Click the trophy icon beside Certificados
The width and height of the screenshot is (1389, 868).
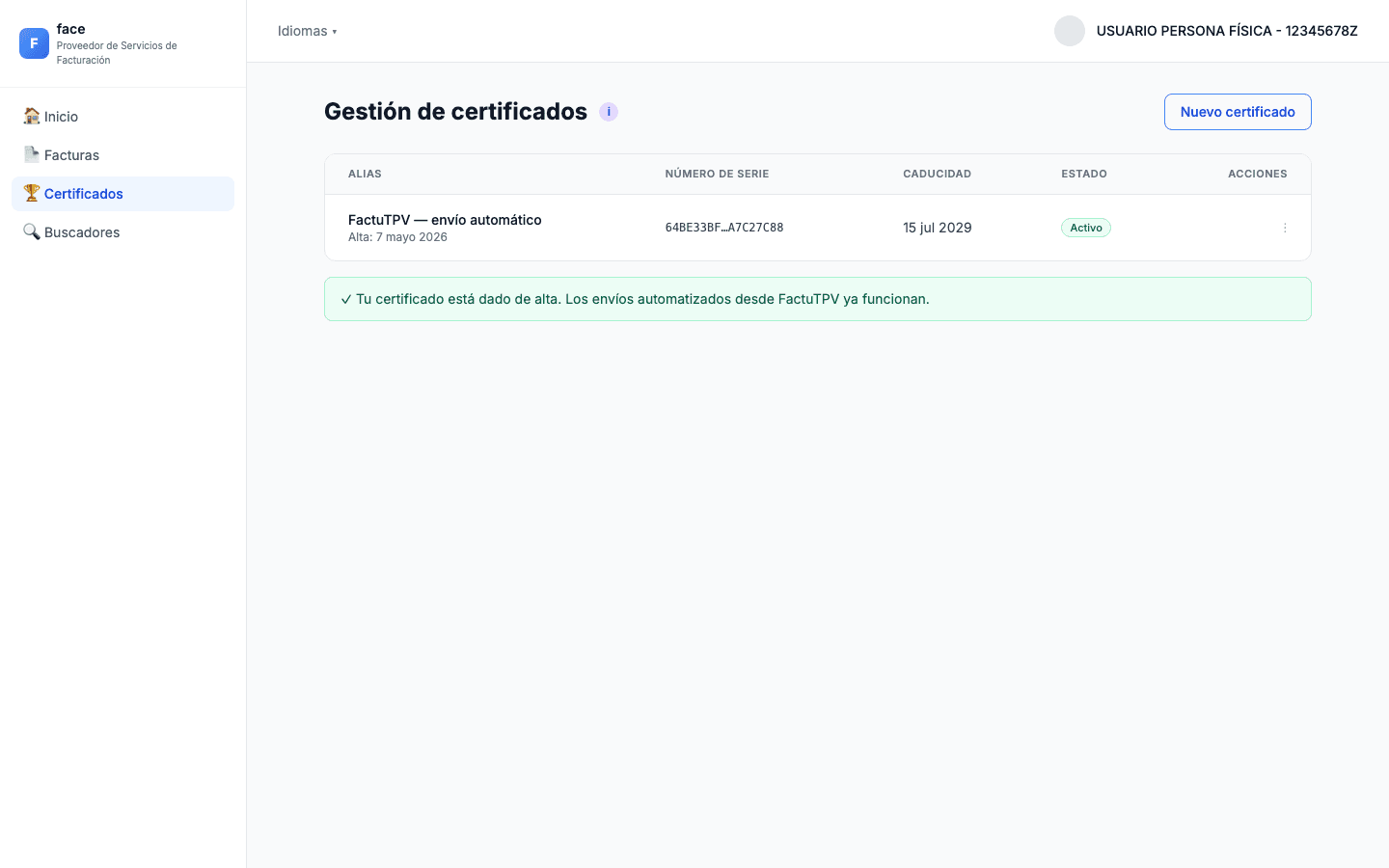[x=32, y=193]
